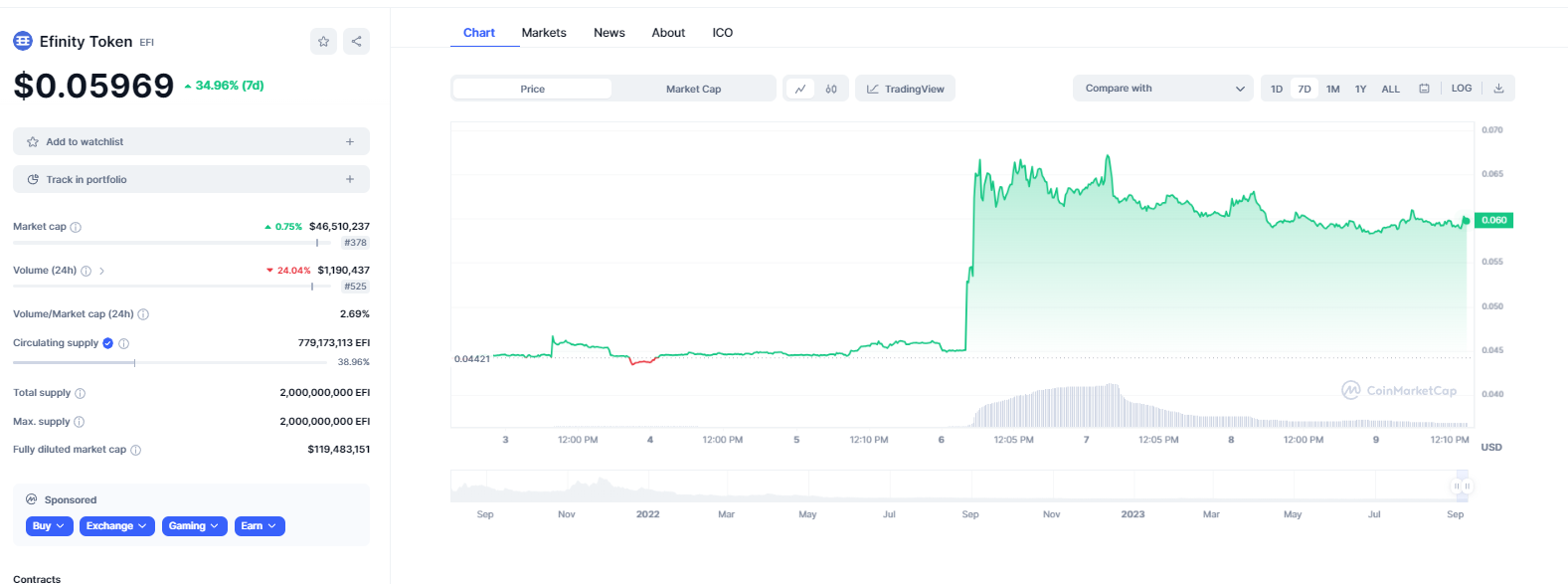
Task: Enable LOG scale on the chart
Action: (x=1461, y=89)
